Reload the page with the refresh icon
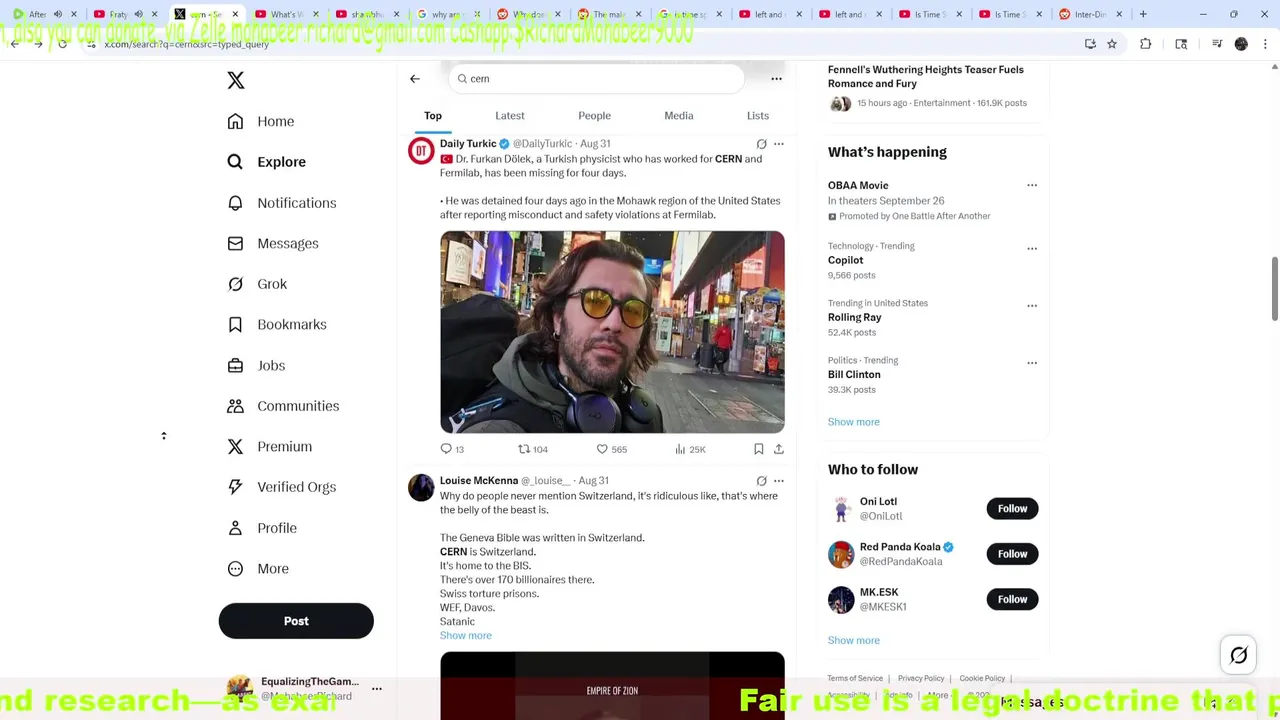Viewport: 1280px width, 720px height. coord(62,44)
